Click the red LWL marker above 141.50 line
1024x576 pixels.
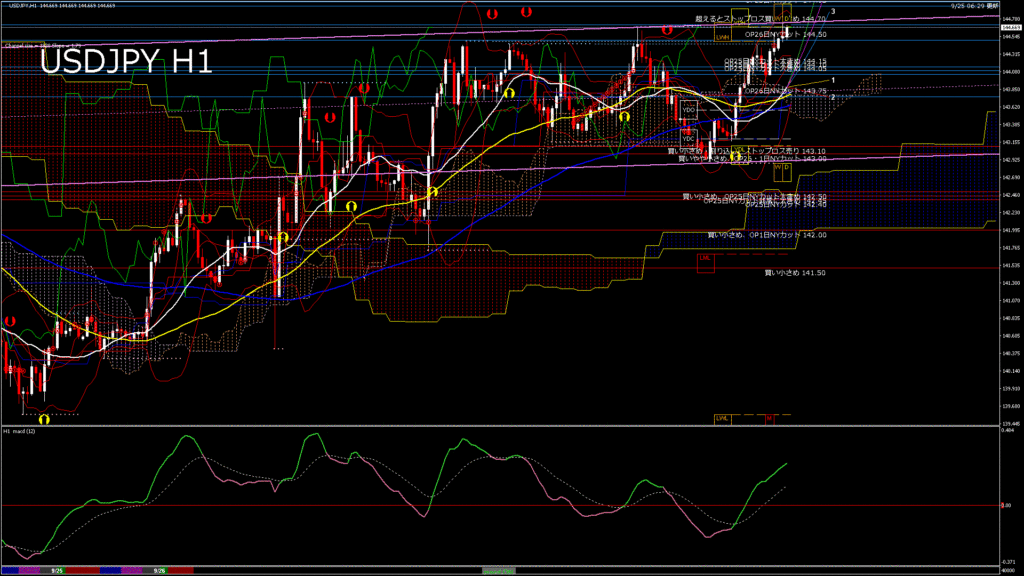(x=705, y=258)
